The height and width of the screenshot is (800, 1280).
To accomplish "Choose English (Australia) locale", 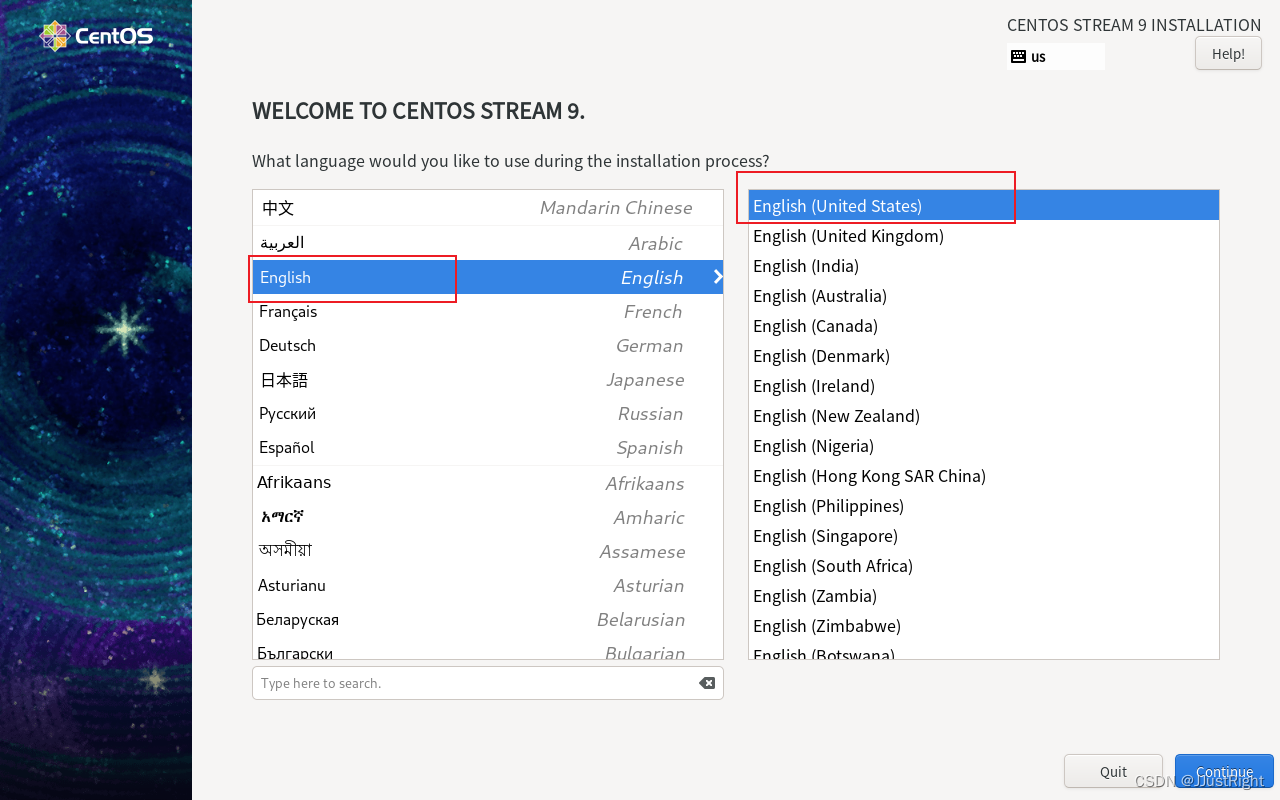I will (x=984, y=295).
